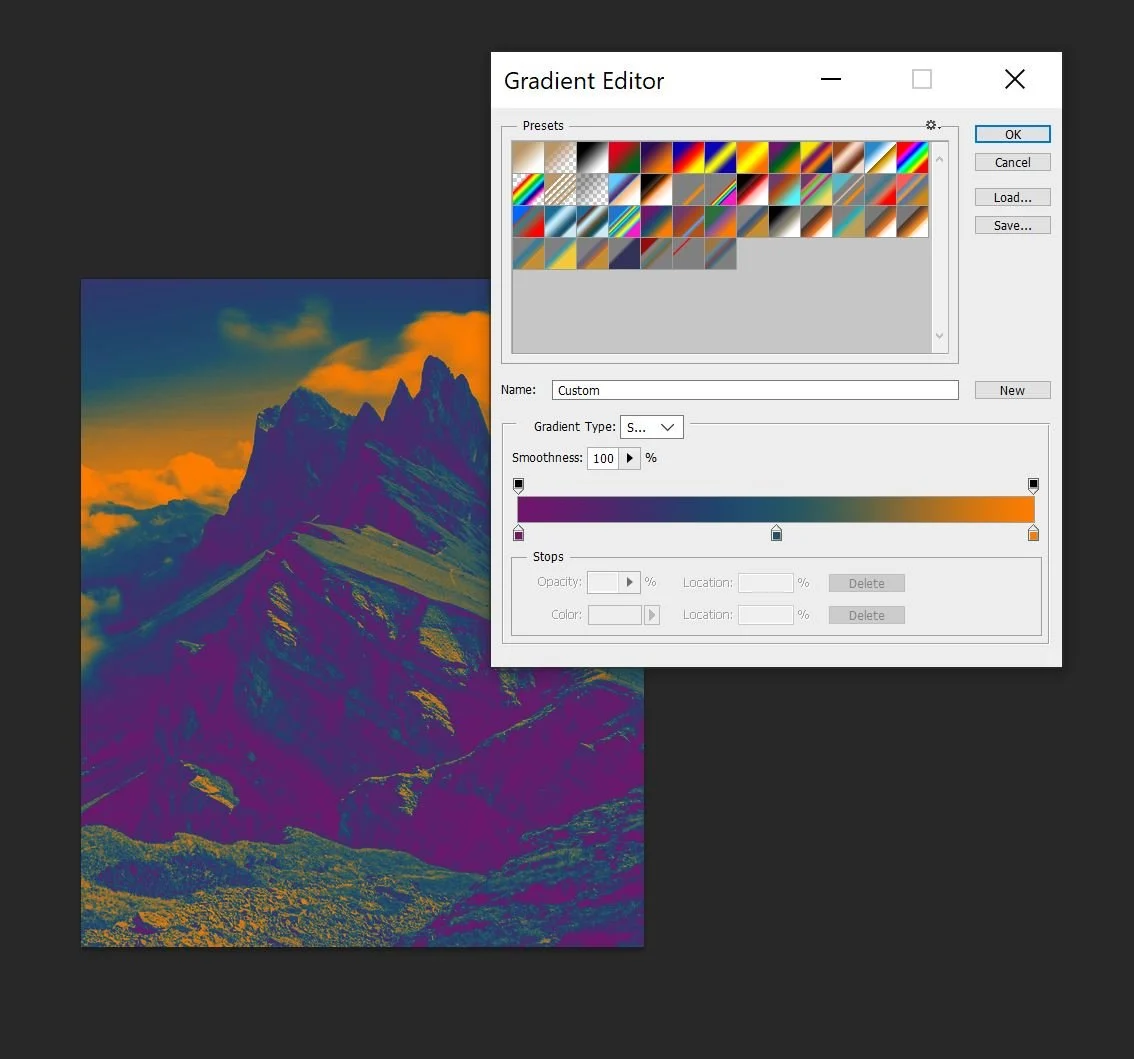1134x1059 pixels.
Task: Open the Gradient Type dropdown
Action: click(x=670, y=427)
